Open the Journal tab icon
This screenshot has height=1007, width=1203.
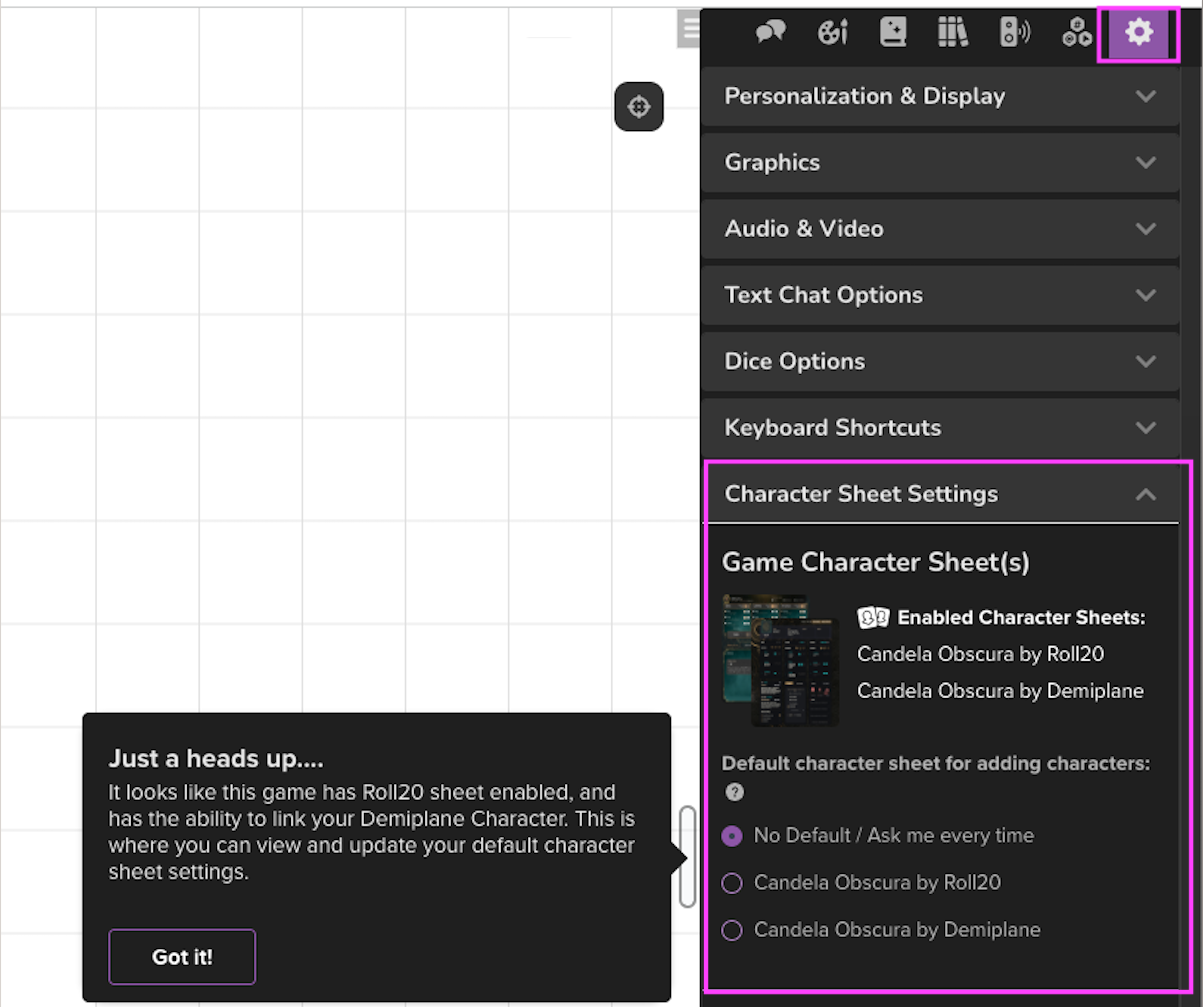[x=893, y=33]
